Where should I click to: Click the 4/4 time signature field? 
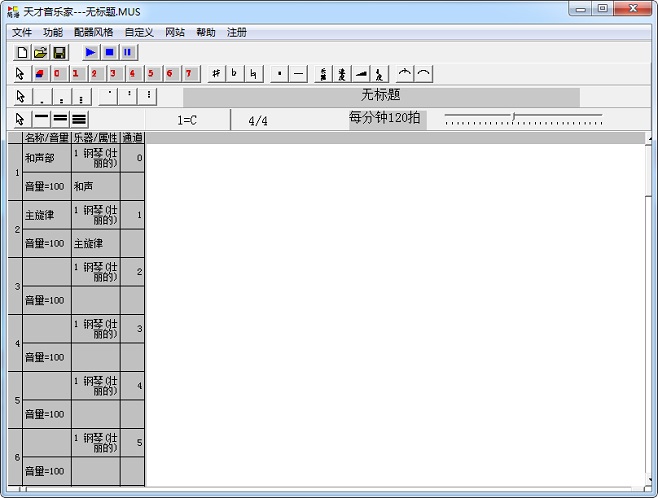pyautogui.click(x=258, y=120)
